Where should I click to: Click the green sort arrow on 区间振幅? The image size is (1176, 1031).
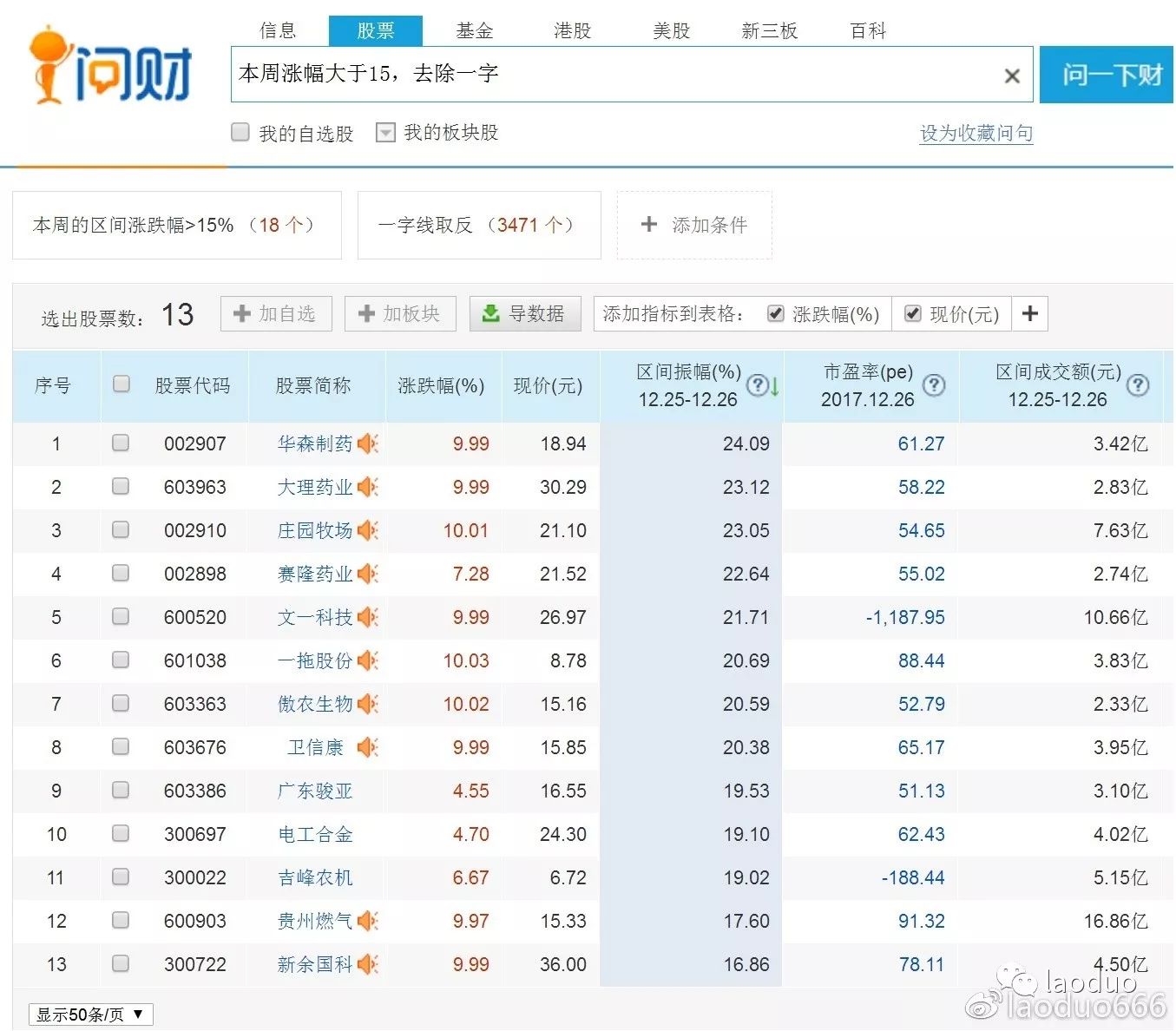pyautogui.click(x=774, y=387)
